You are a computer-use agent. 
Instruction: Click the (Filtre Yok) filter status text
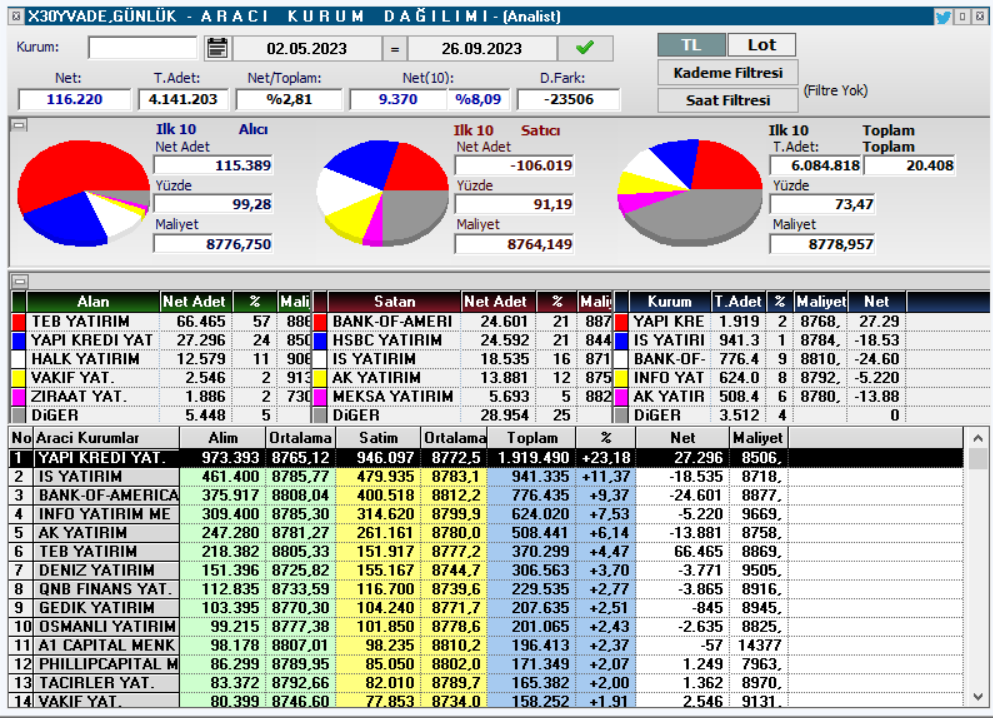835,91
